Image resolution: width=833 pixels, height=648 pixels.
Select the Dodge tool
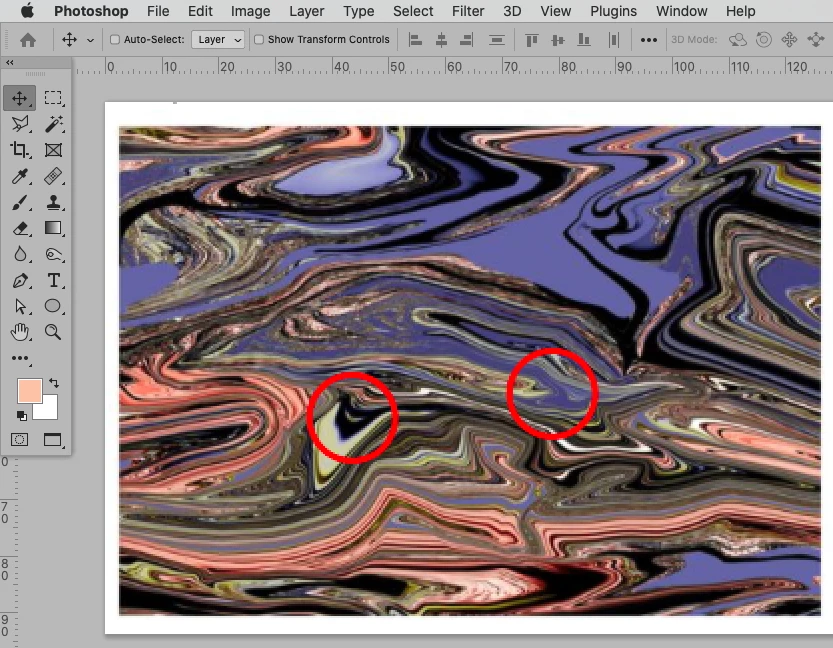click(x=53, y=254)
